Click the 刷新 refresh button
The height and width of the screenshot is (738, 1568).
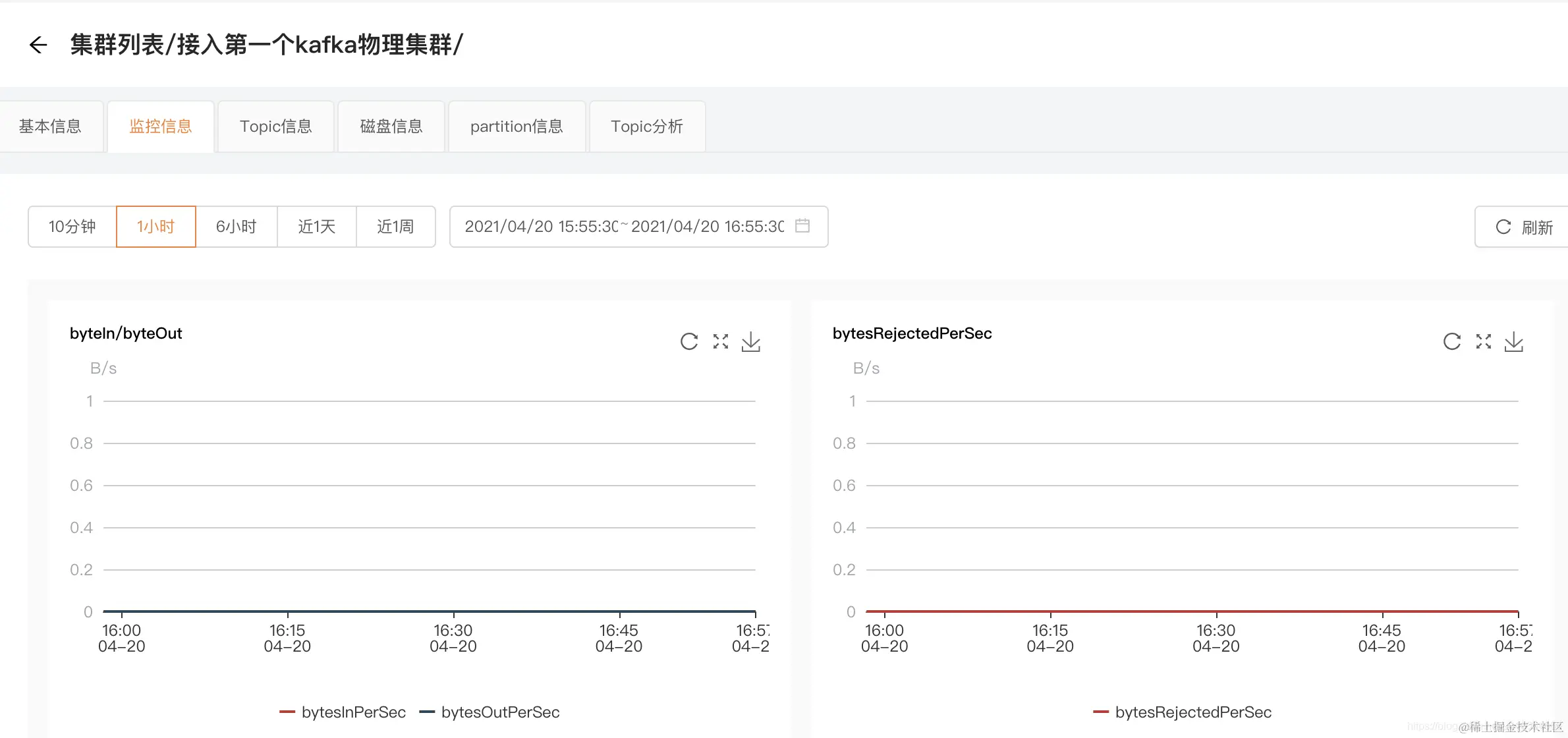[x=1524, y=227]
